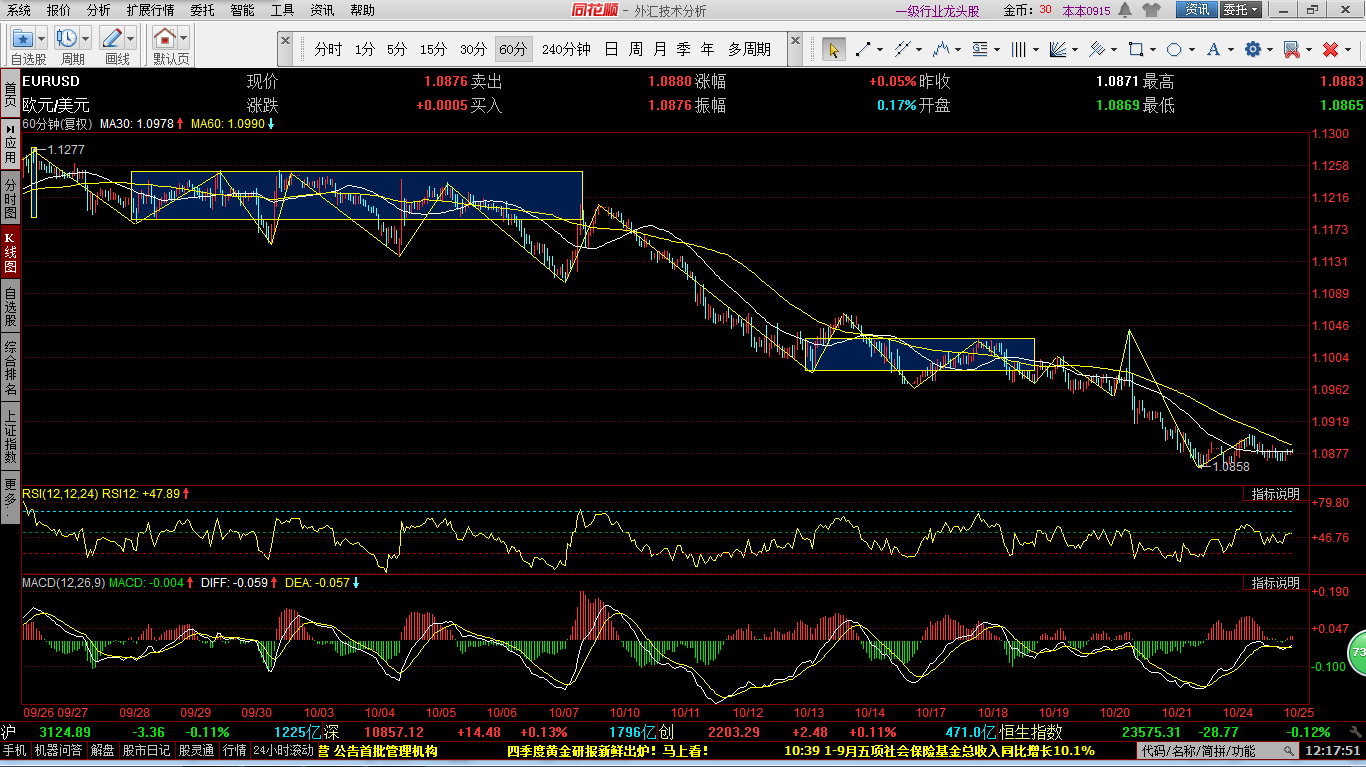Open the 系统 menu
The image size is (1366, 767).
point(19,10)
